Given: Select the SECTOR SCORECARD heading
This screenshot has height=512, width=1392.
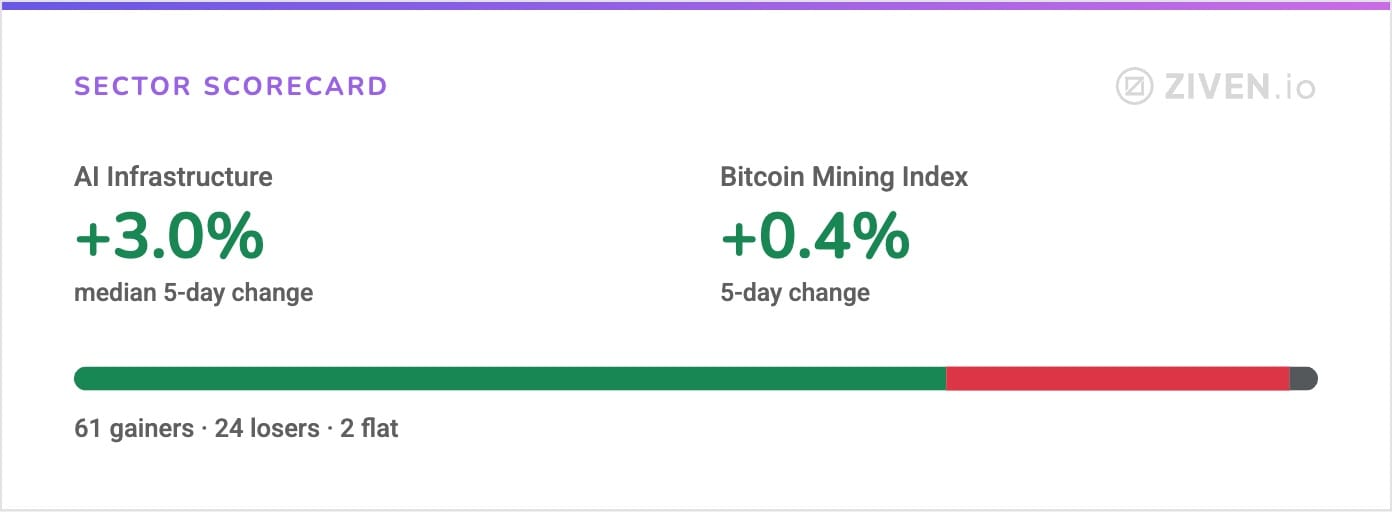Looking at the screenshot, I should pos(231,86).
